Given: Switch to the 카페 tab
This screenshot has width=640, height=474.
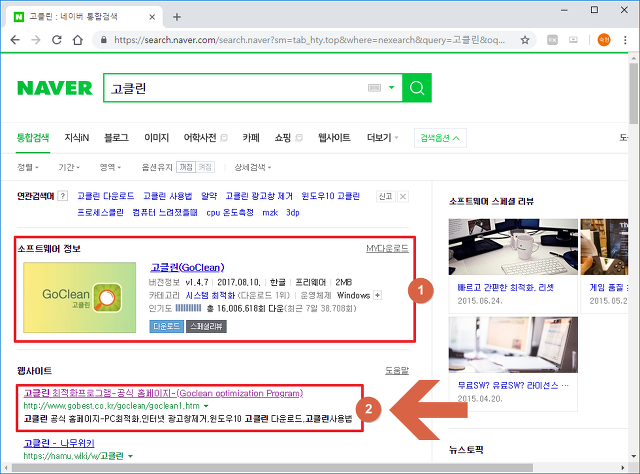Looking at the screenshot, I should tap(251, 138).
